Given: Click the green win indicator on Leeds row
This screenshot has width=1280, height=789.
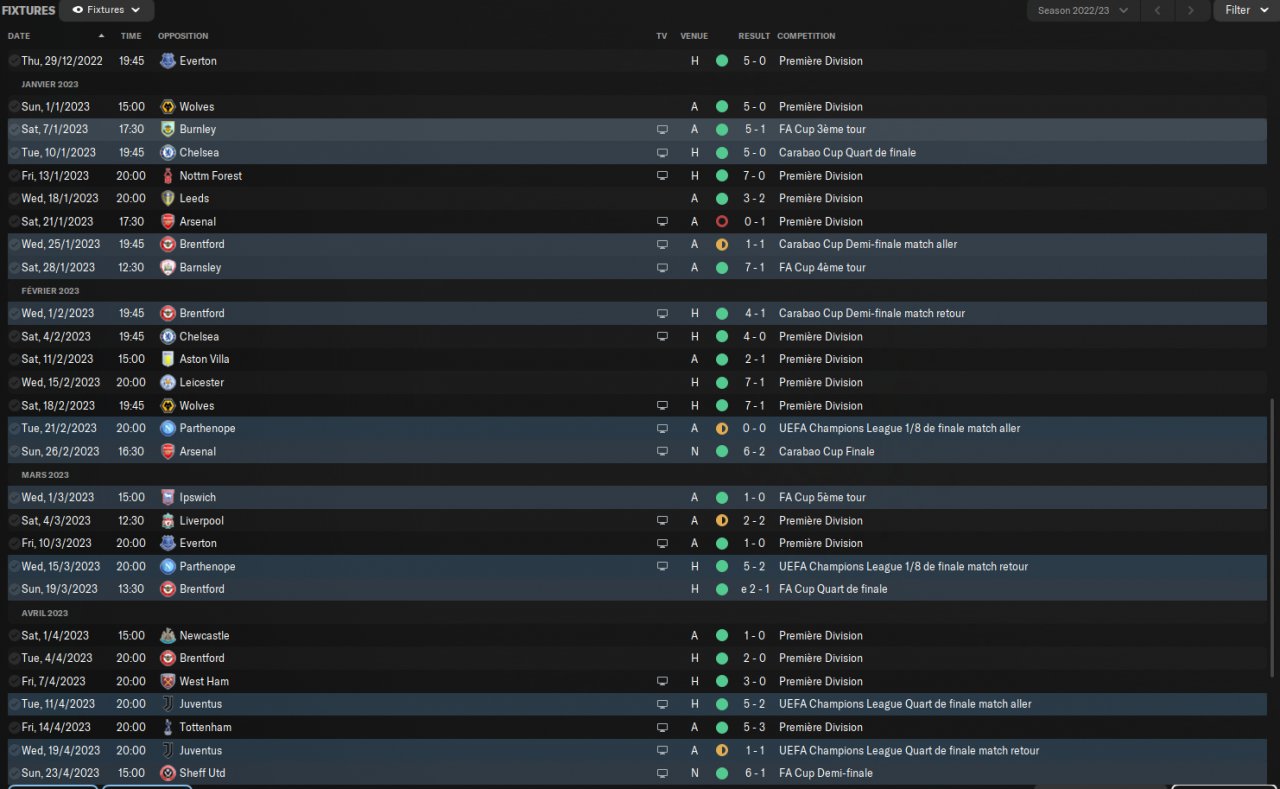Looking at the screenshot, I should pos(722,198).
